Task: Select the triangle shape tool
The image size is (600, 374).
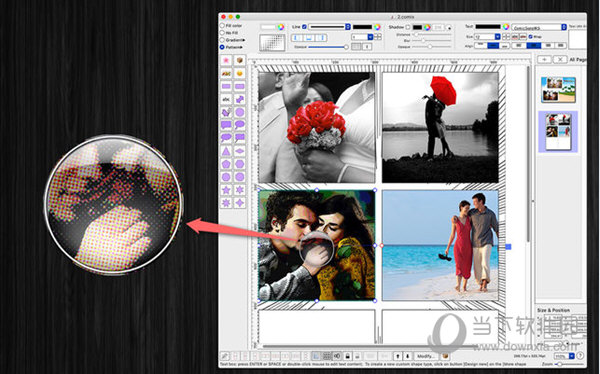Action: [x=226, y=151]
